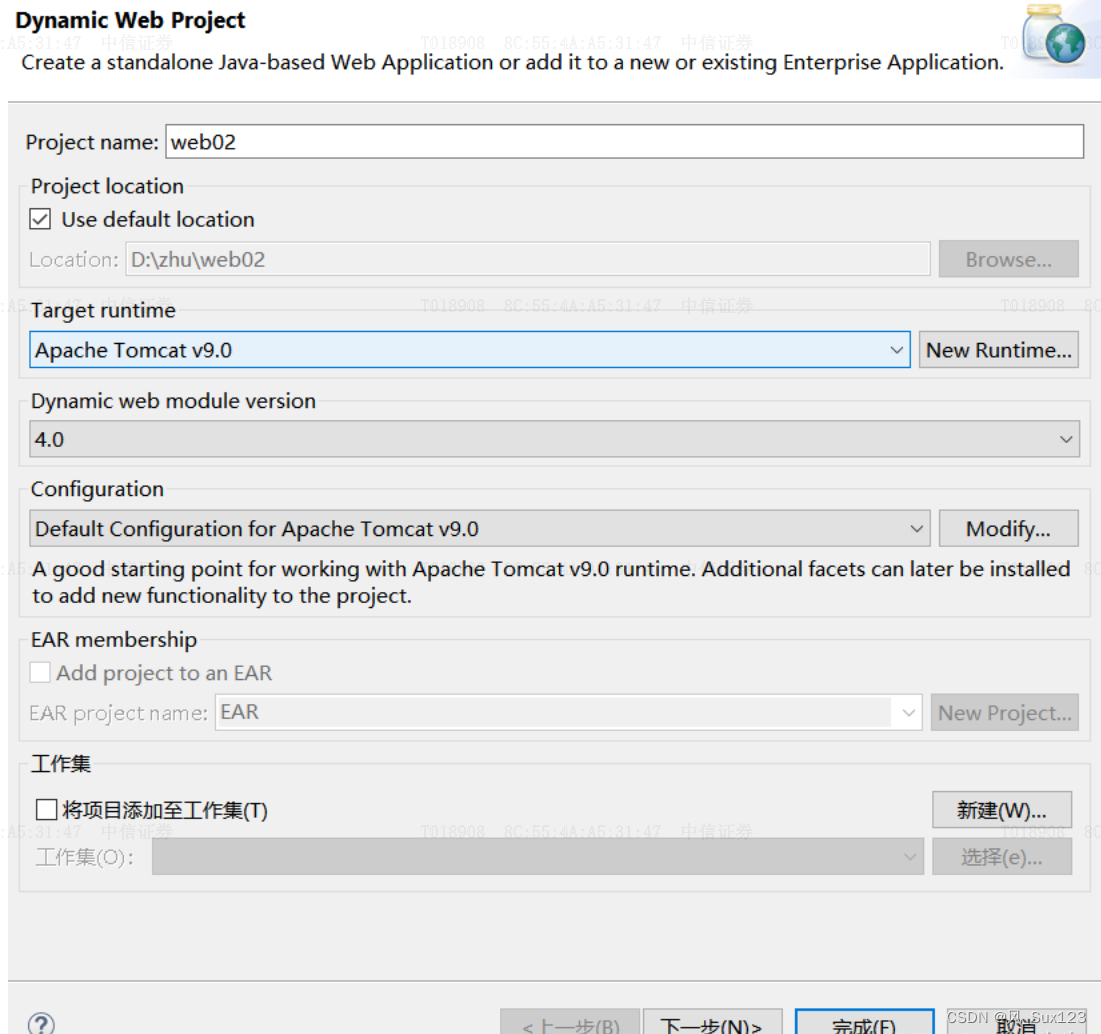Click the 新建(W)... button
This screenshot has width=1101, height=1034.
point(1002,810)
